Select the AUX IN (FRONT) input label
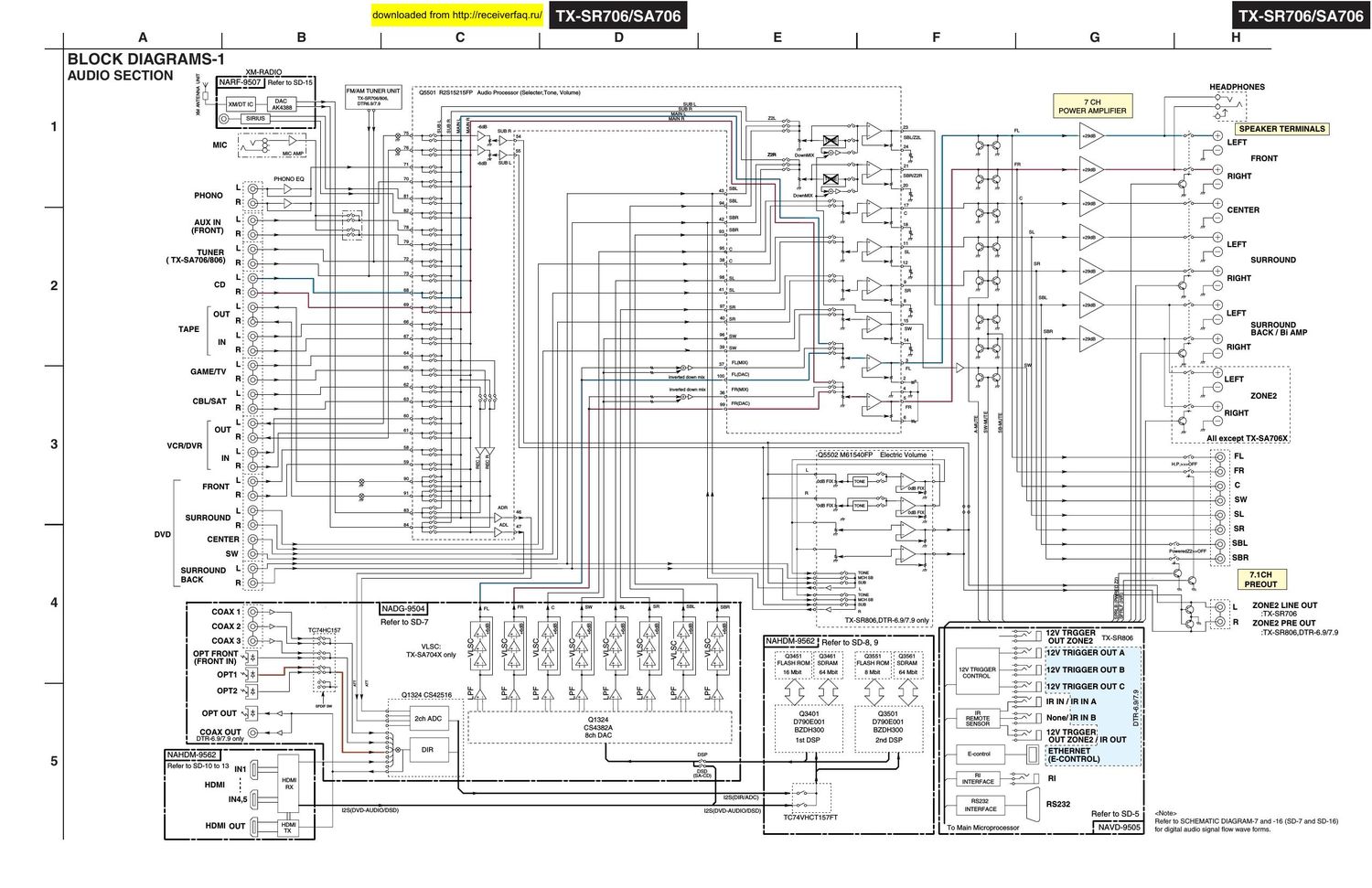 208,226
